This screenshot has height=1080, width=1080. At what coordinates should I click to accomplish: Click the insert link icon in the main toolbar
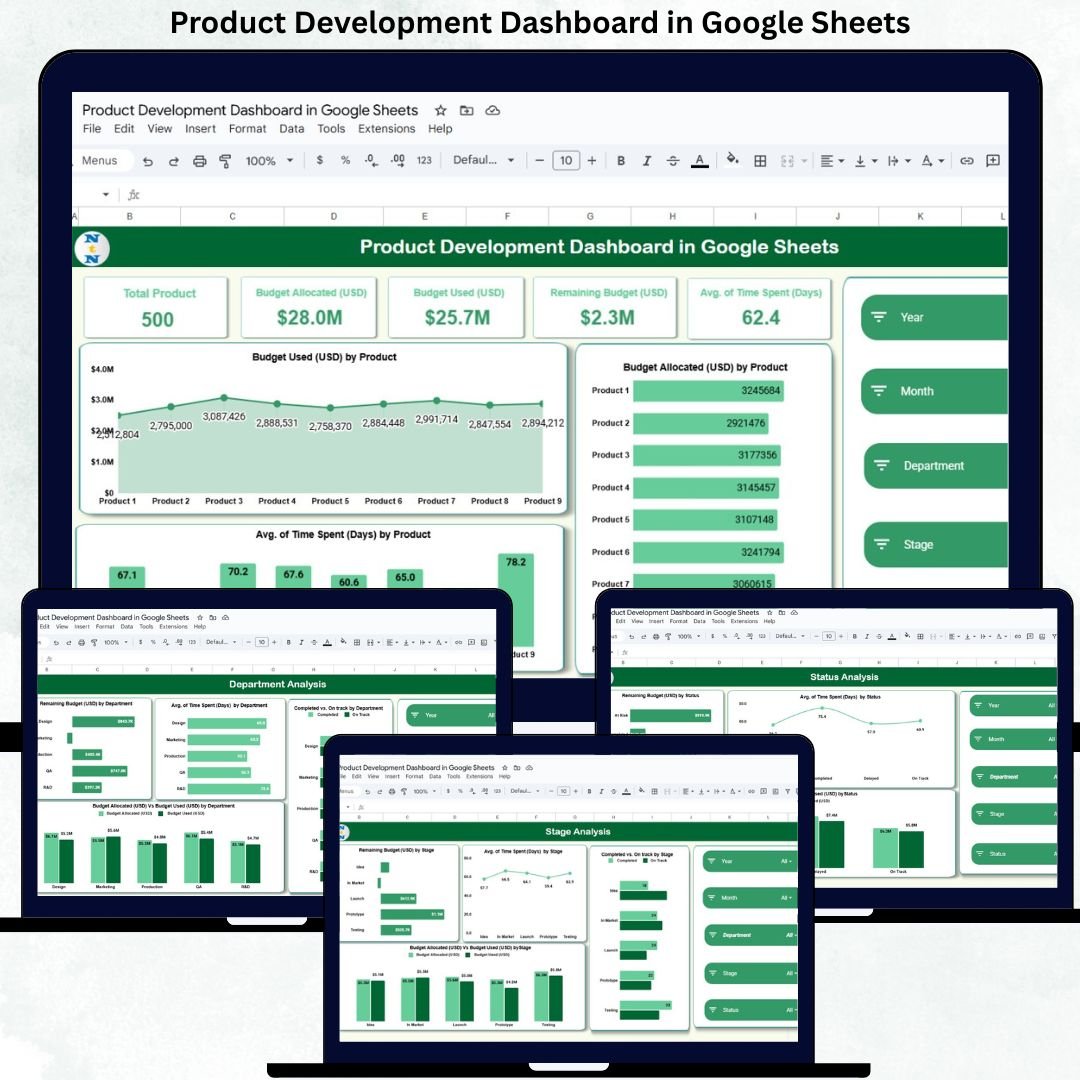pyautogui.click(x=966, y=161)
